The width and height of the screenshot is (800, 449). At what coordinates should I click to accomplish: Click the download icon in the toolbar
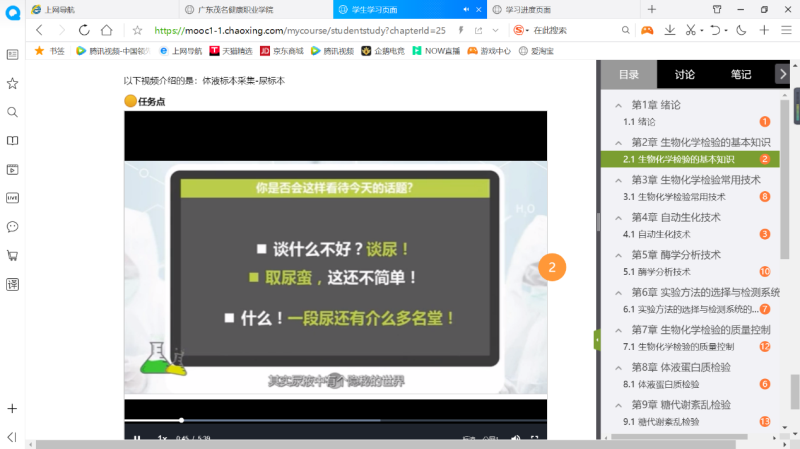pyautogui.click(x=669, y=30)
